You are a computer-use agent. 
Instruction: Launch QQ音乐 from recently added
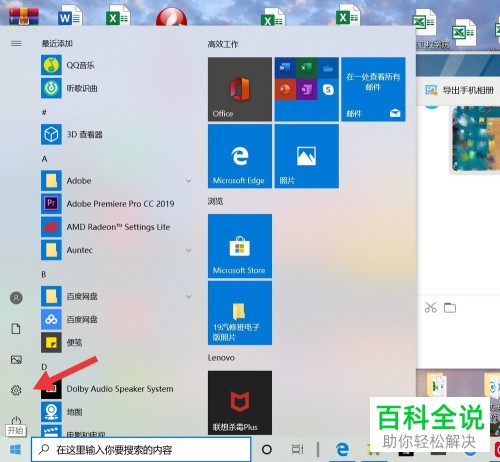click(x=117, y=65)
